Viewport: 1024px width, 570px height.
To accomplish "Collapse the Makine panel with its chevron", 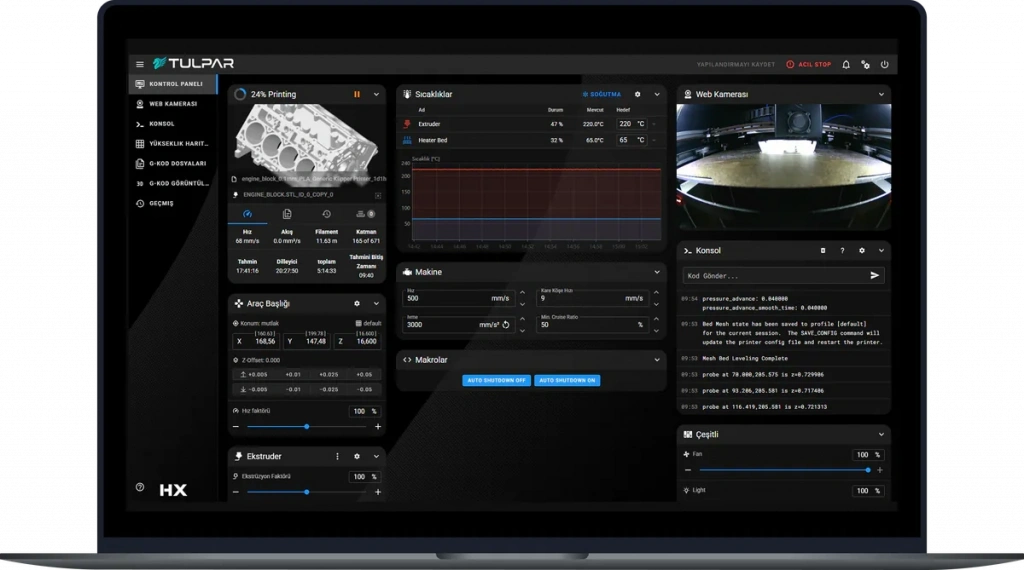I will click(x=657, y=271).
